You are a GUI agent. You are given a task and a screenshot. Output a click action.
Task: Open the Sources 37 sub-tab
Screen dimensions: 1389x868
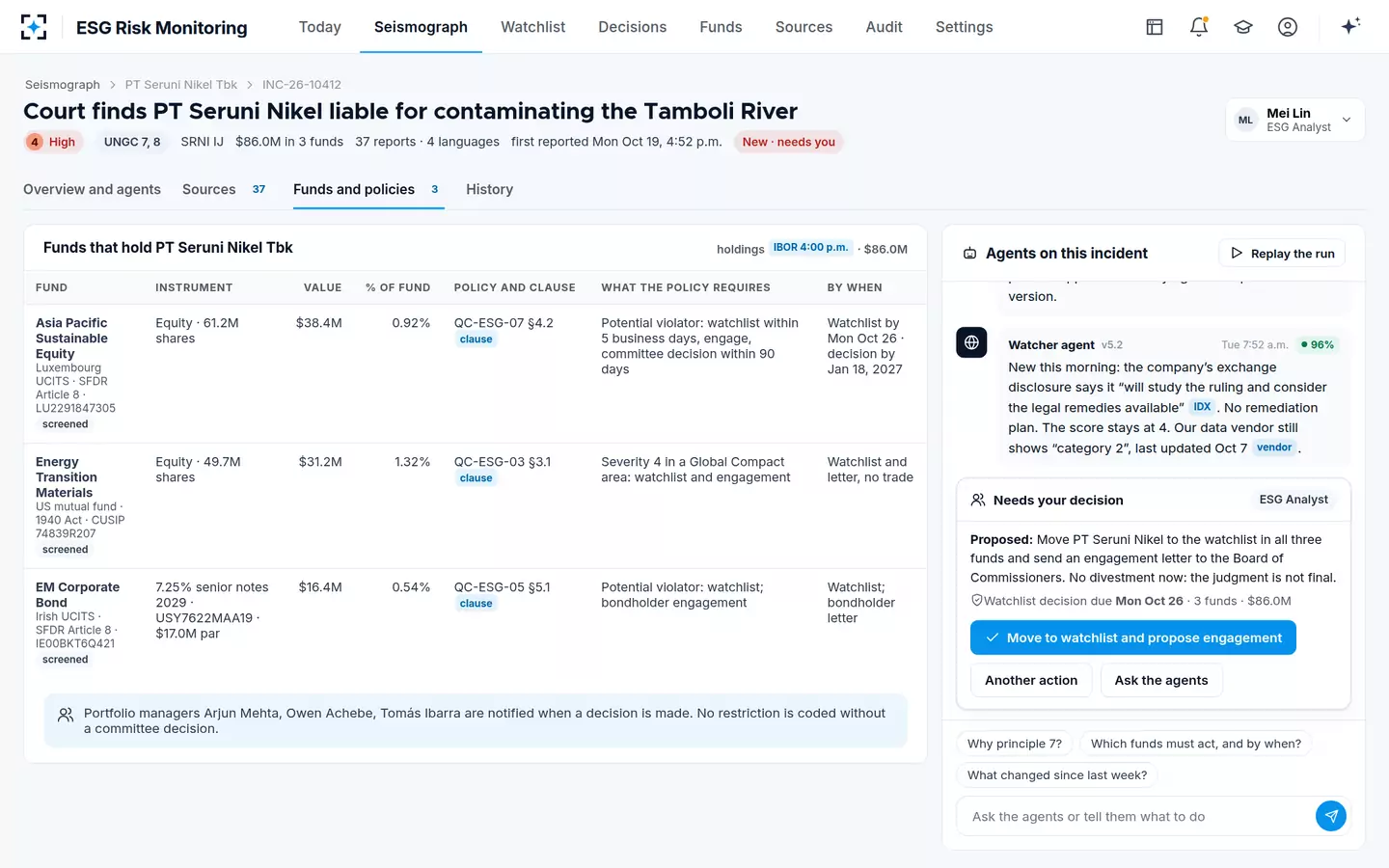tap(225, 189)
